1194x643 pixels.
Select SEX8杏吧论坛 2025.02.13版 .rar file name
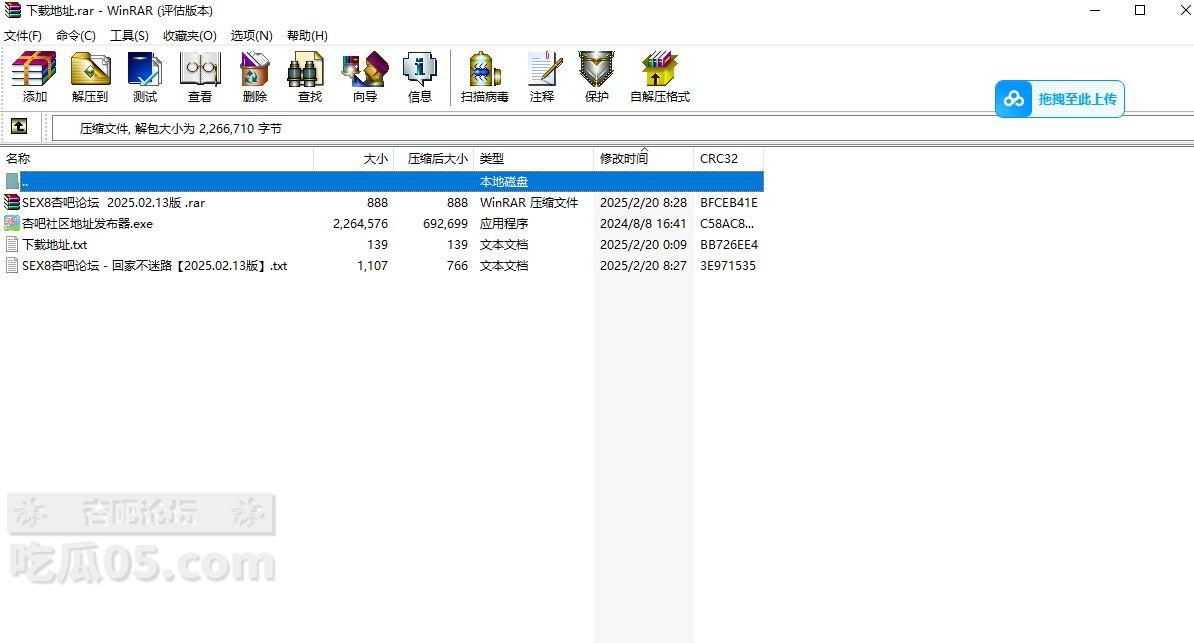113,203
